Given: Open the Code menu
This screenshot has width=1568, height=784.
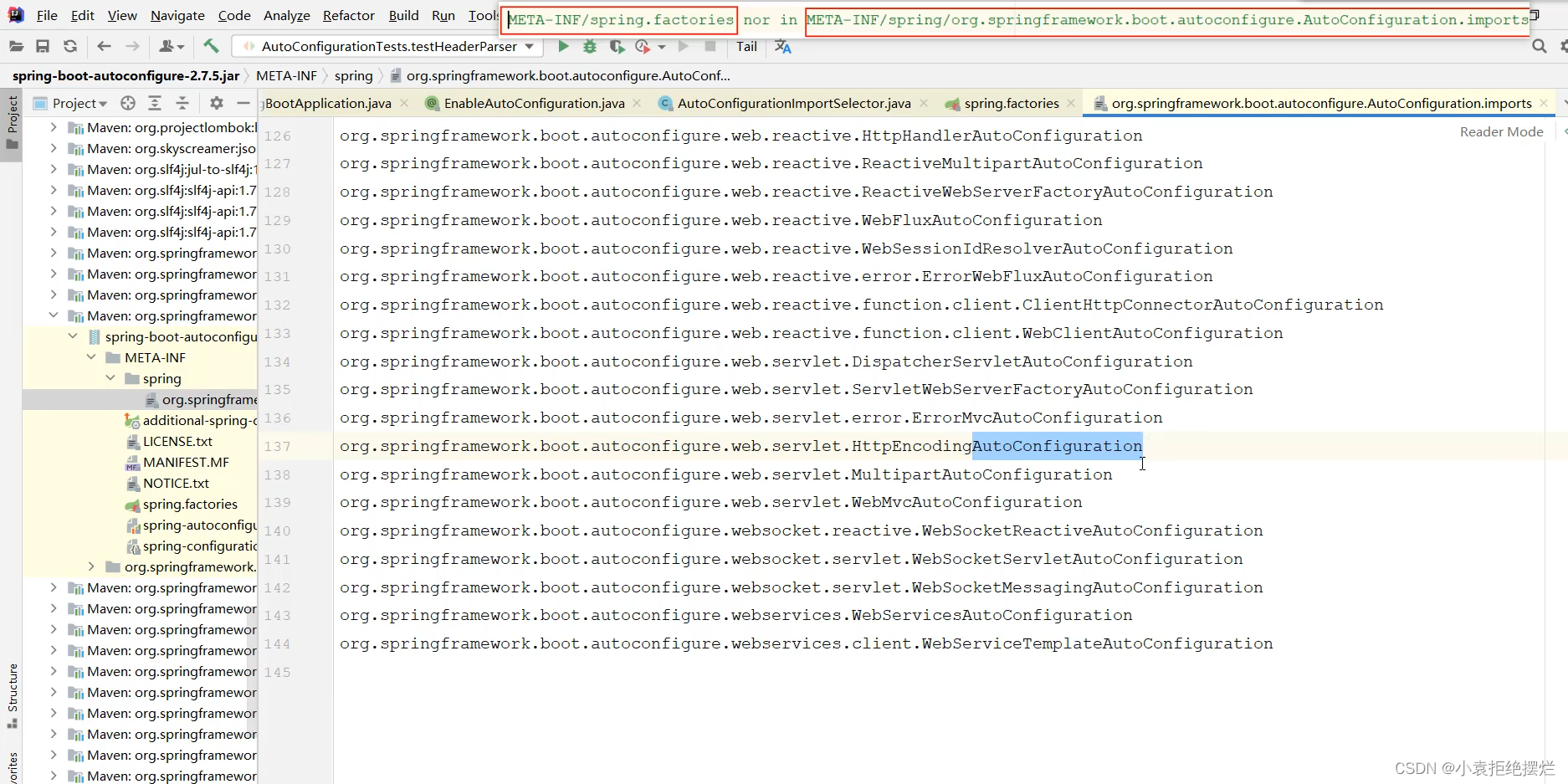Looking at the screenshot, I should [234, 15].
